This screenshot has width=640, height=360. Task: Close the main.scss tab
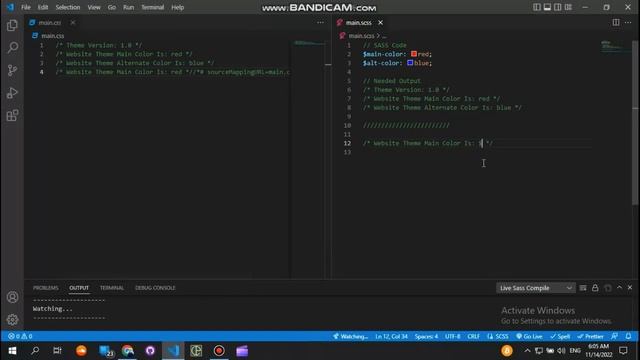[380, 22]
